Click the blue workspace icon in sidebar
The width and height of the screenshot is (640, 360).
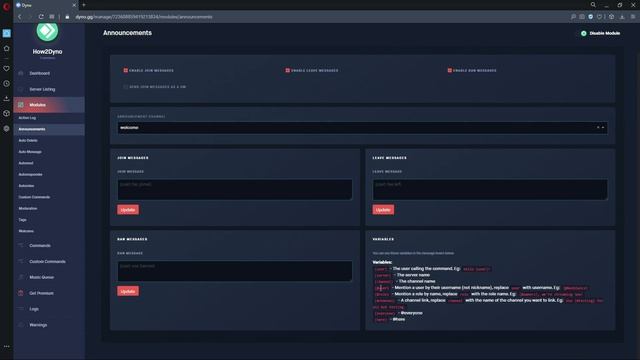pos(7,33)
